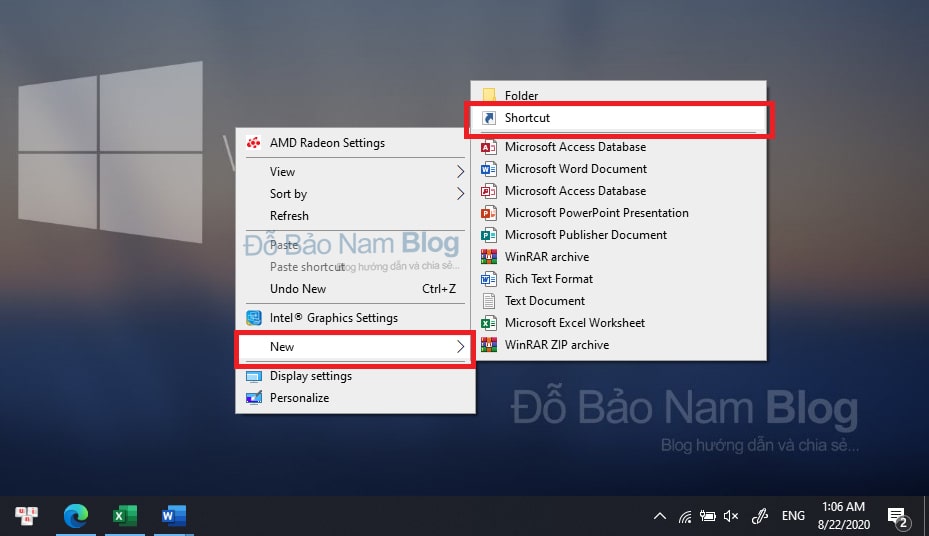Open the Windows Ink Workspace pen icon
929x536 pixels.
click(760, 516)
